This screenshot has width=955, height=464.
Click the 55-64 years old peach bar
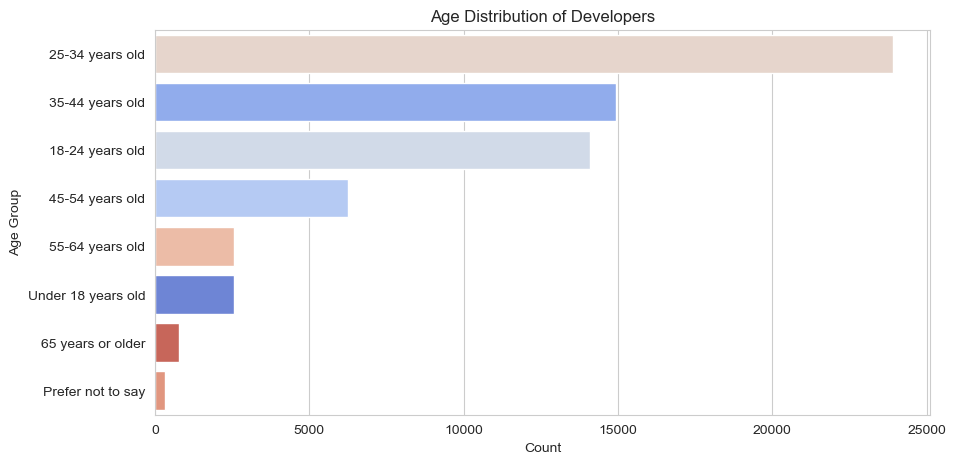point(194,246)
